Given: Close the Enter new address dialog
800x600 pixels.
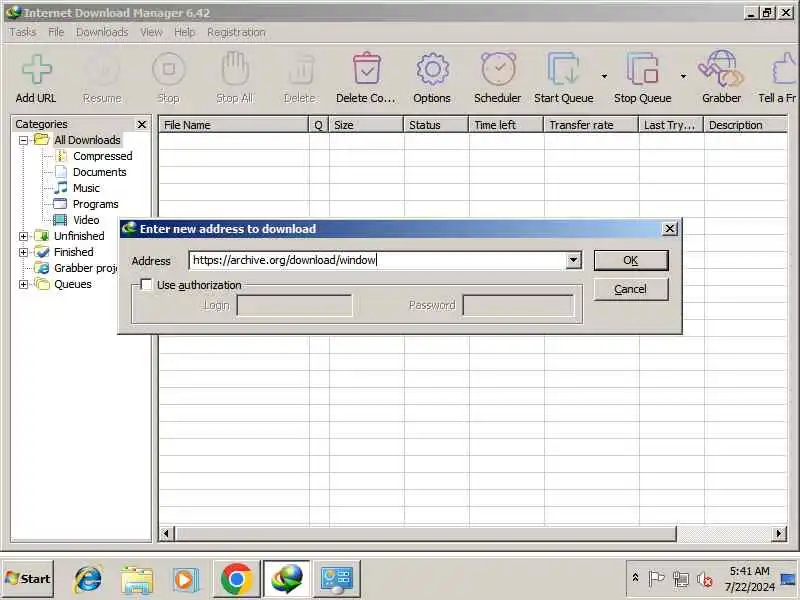Looking at the screenshot, I should pos(670,229).
